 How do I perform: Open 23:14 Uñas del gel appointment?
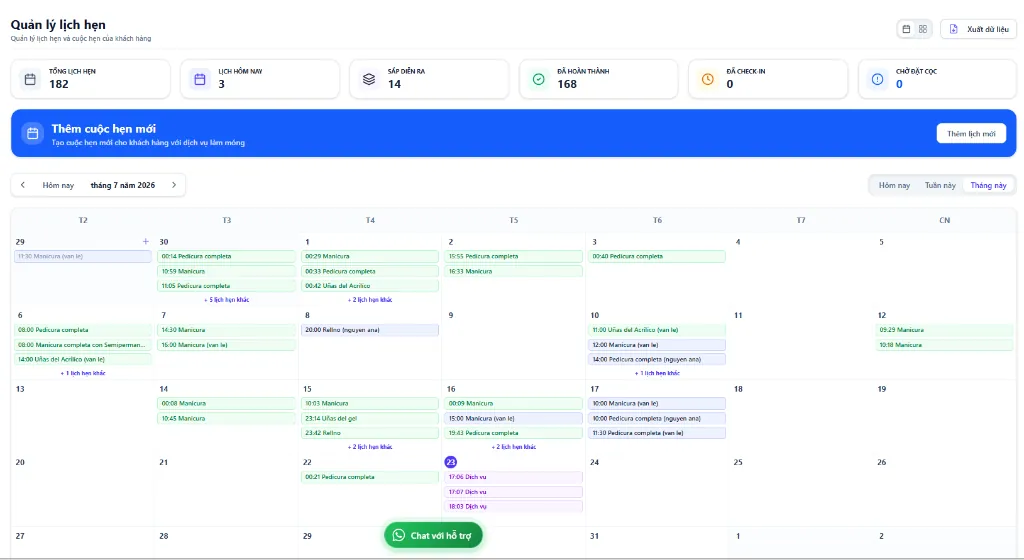pos(370,418)
